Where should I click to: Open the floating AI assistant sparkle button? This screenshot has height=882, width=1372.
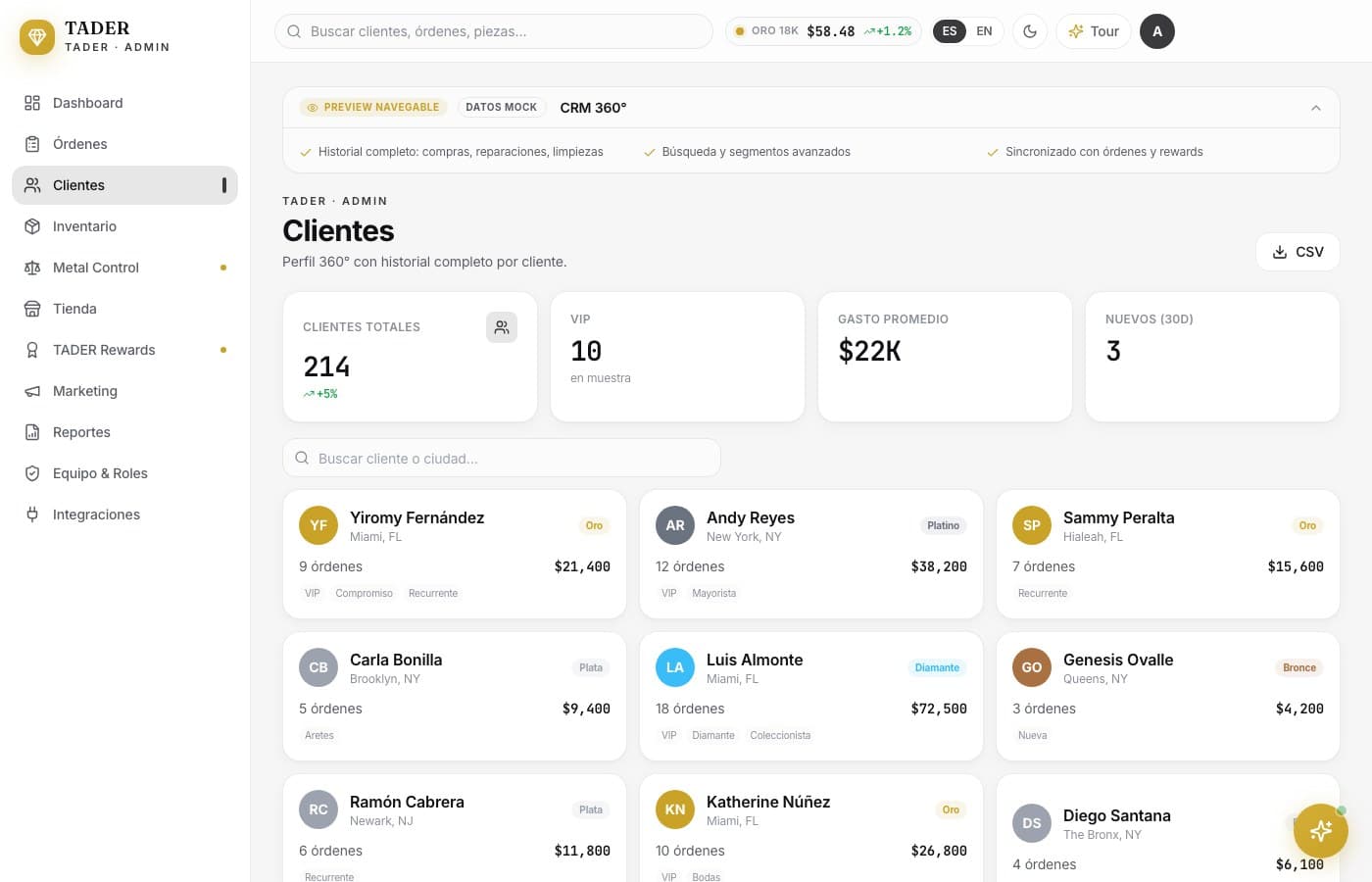tap(1320, 831)
